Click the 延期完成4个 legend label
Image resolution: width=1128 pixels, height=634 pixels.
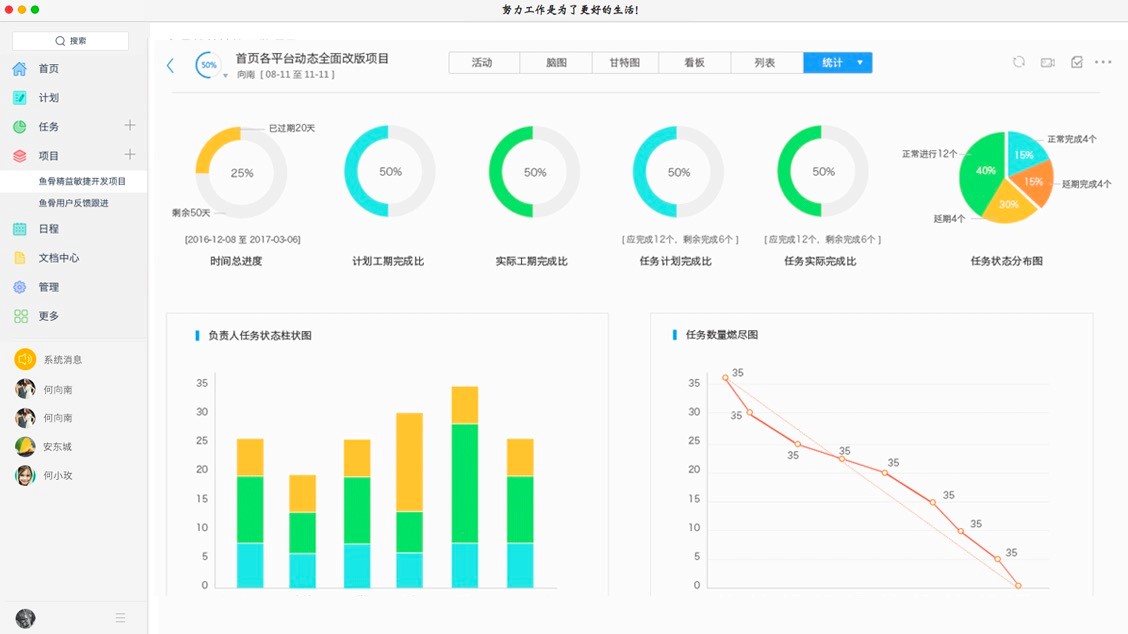[x=1087, y=184]
